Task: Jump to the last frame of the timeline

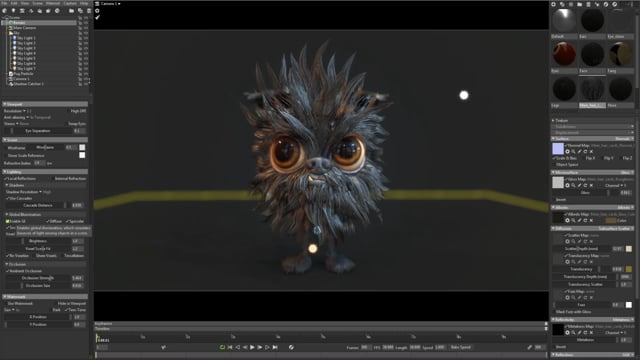Action: click(x=275, y=347)
